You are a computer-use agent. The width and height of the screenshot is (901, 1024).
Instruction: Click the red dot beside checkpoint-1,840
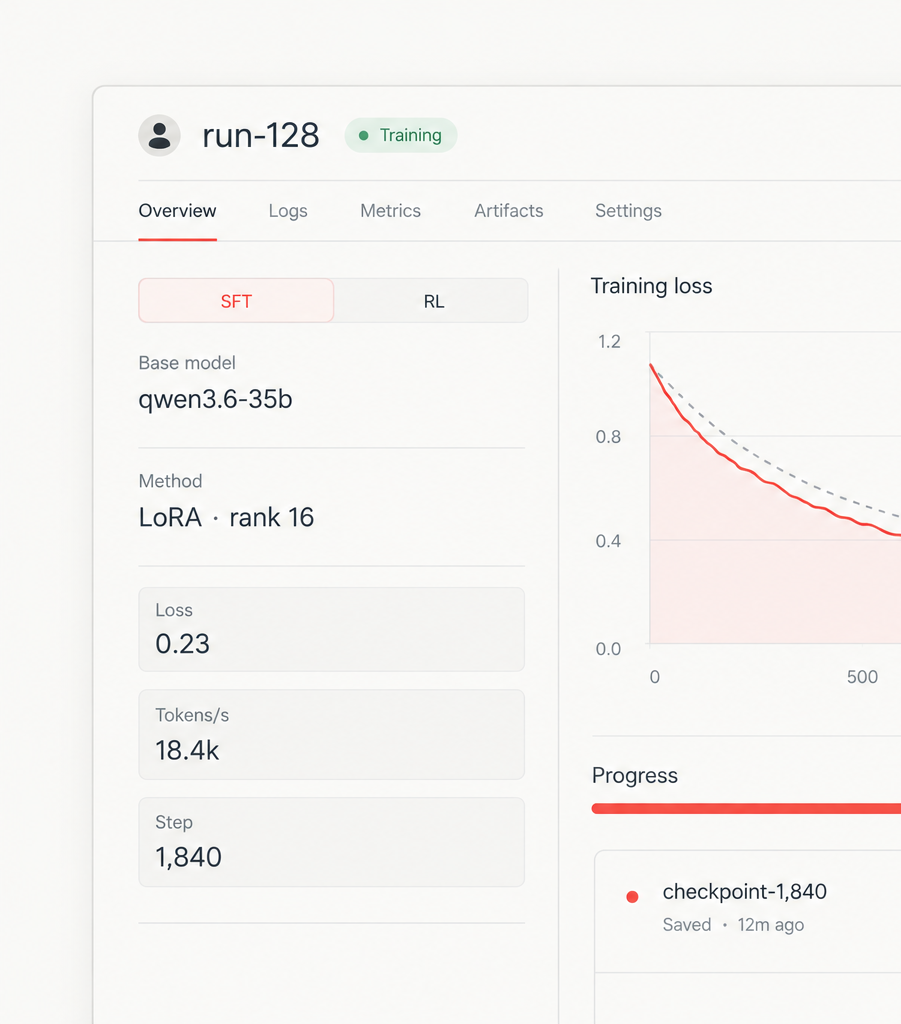tap(632, 897)
